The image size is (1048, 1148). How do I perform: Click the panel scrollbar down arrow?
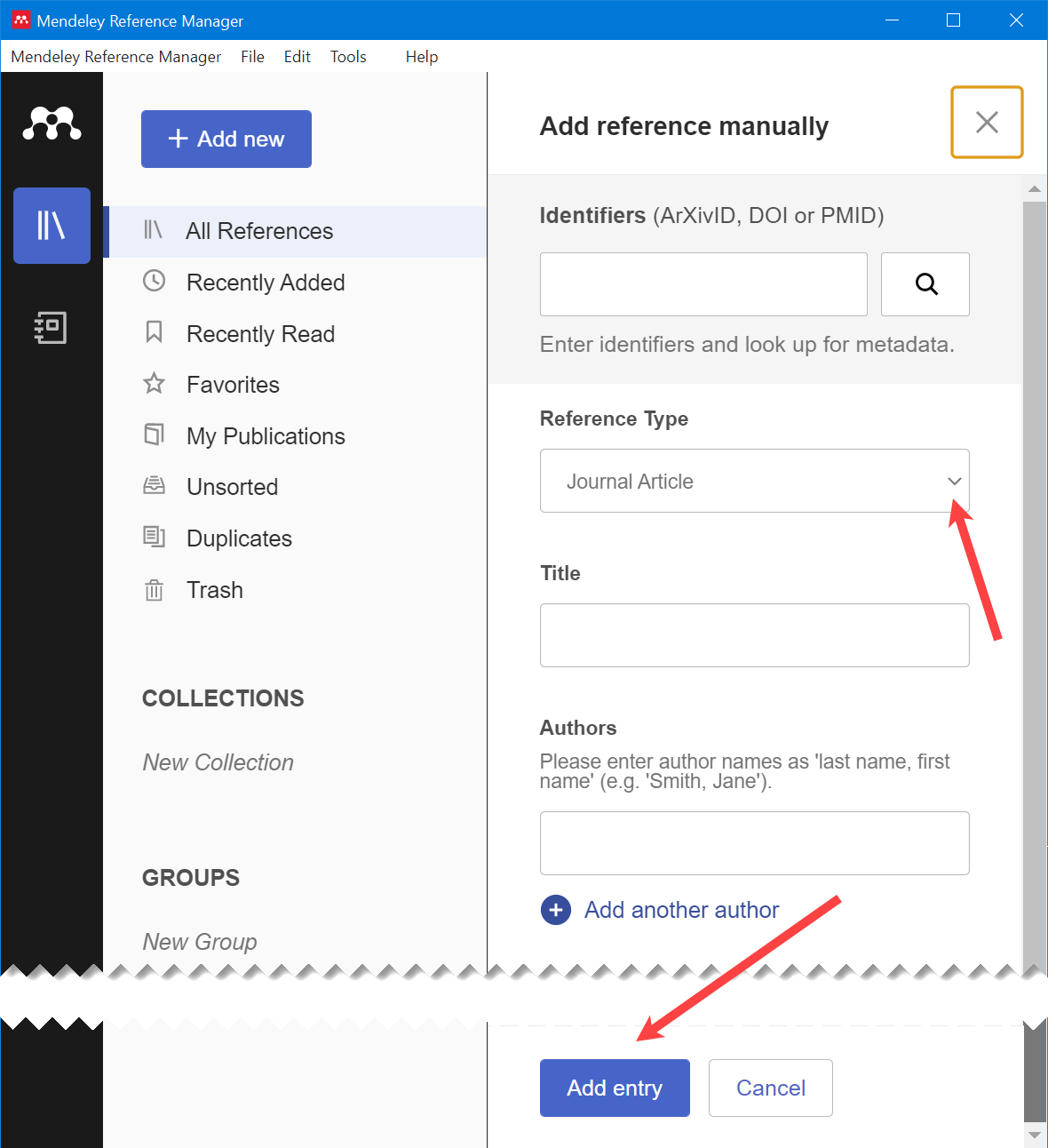(x=1035, y=1135)
